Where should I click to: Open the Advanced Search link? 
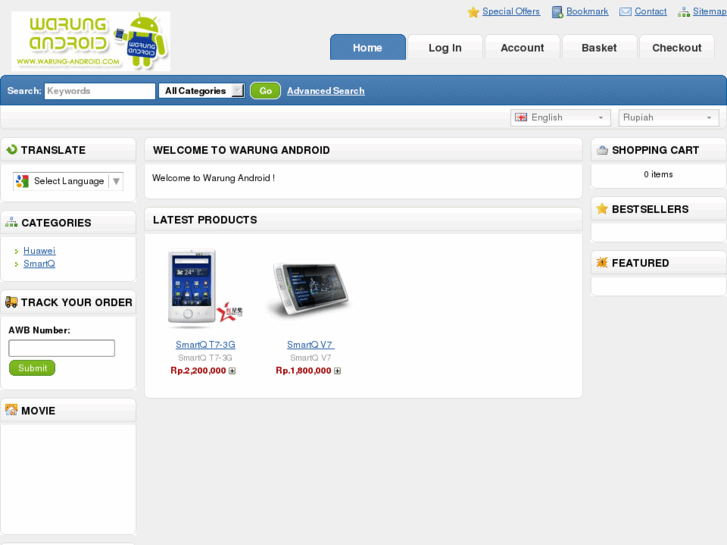click(x=325, y=91)
